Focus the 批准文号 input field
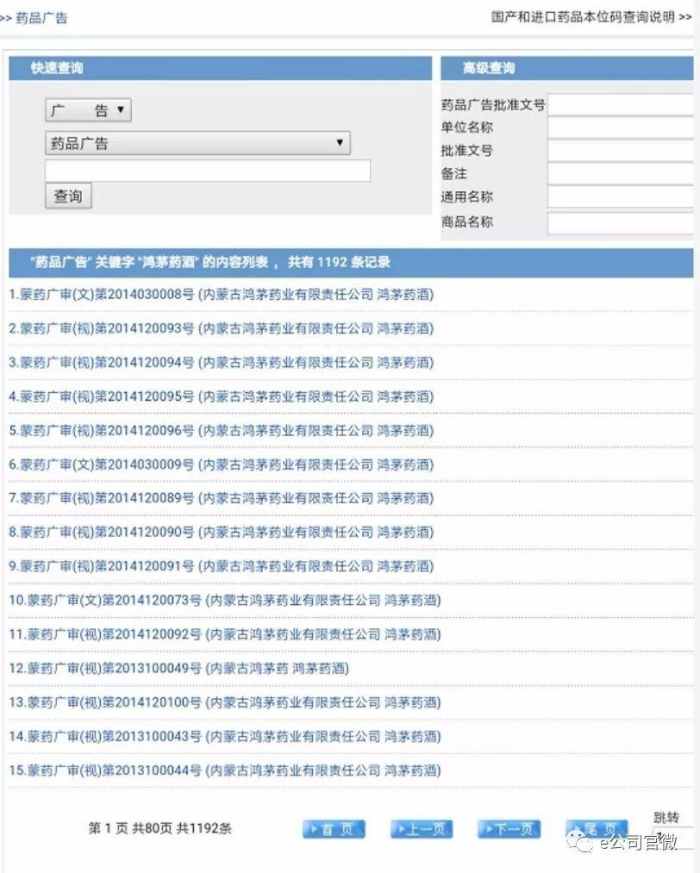This screenshot has width=700, height=873. click(x=620, y=151)
